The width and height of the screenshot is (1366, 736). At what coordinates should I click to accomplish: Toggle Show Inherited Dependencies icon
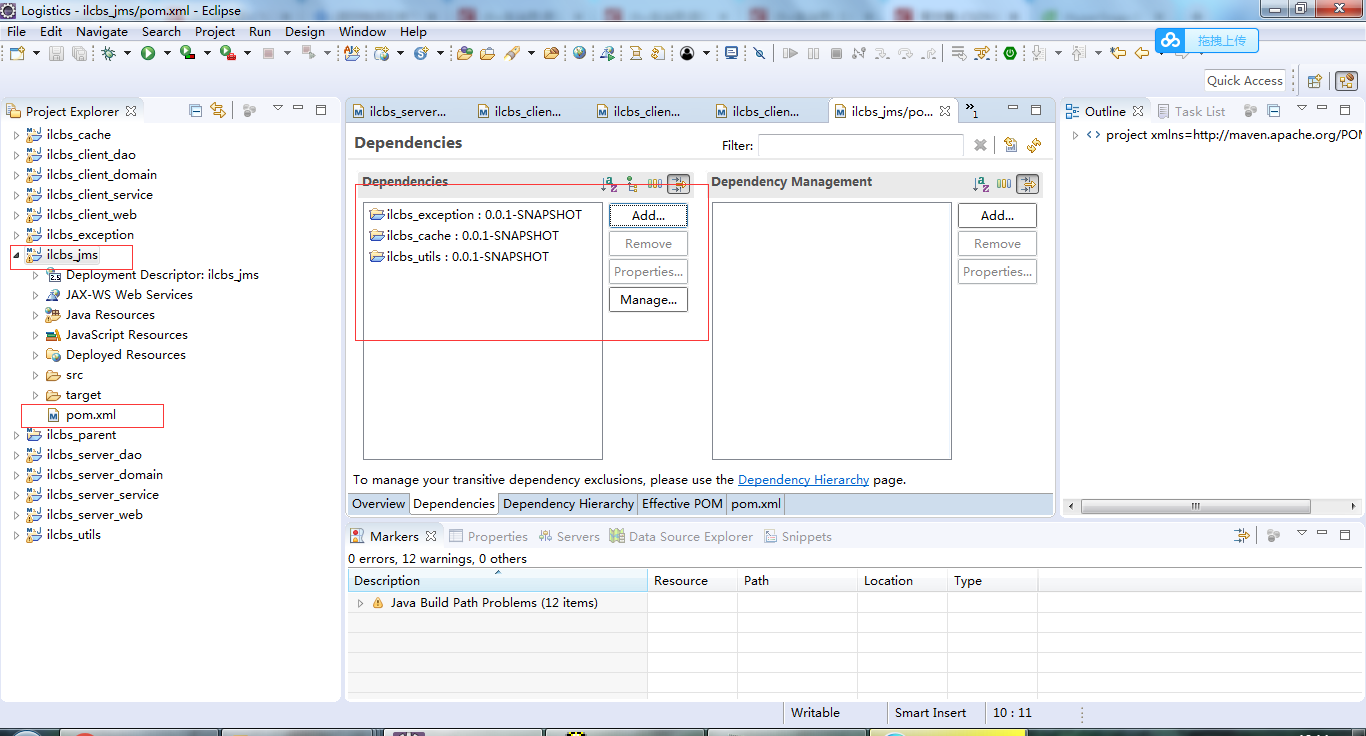tap(632, 184)
